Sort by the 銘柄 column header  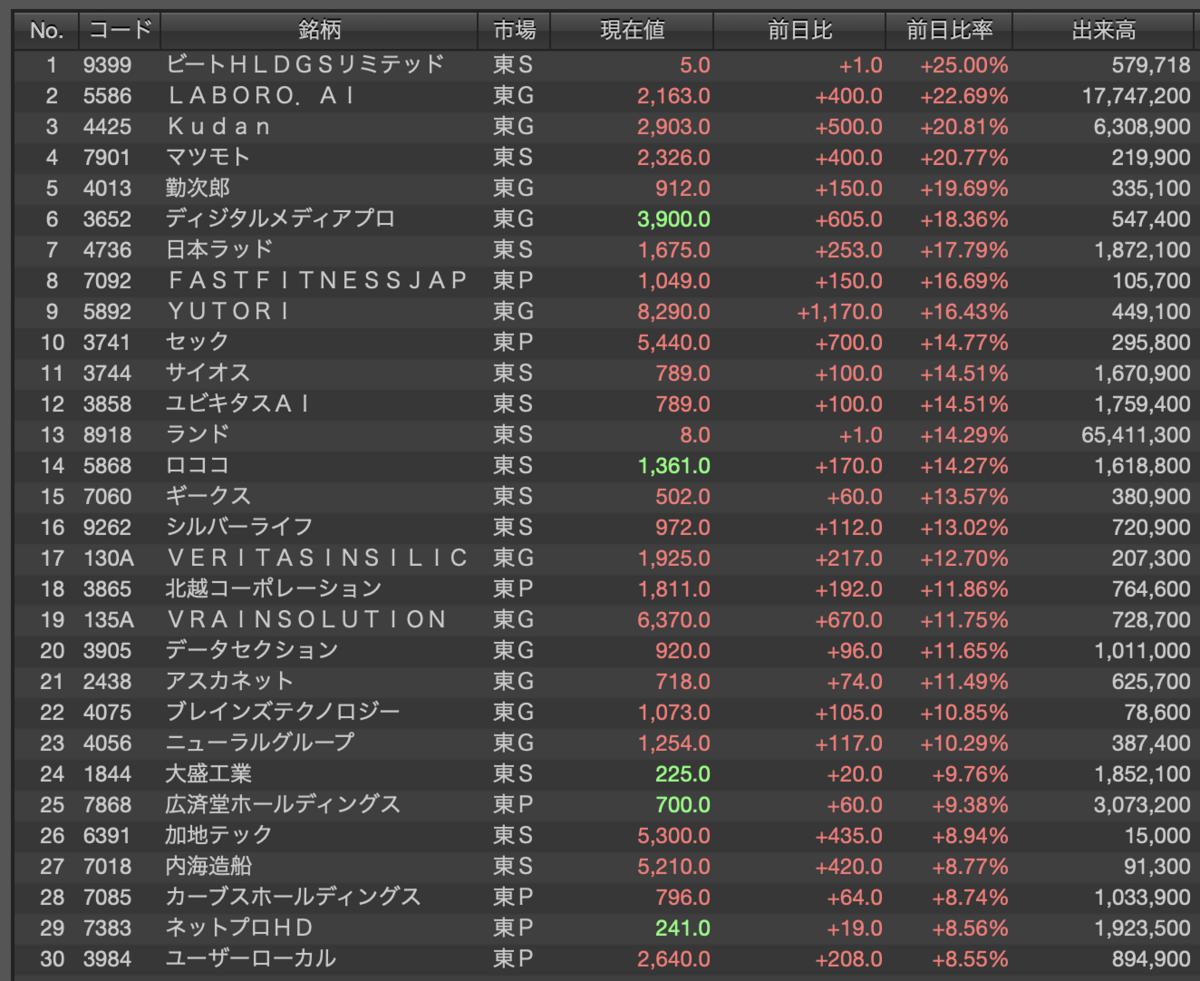click(x=319, y=31)
